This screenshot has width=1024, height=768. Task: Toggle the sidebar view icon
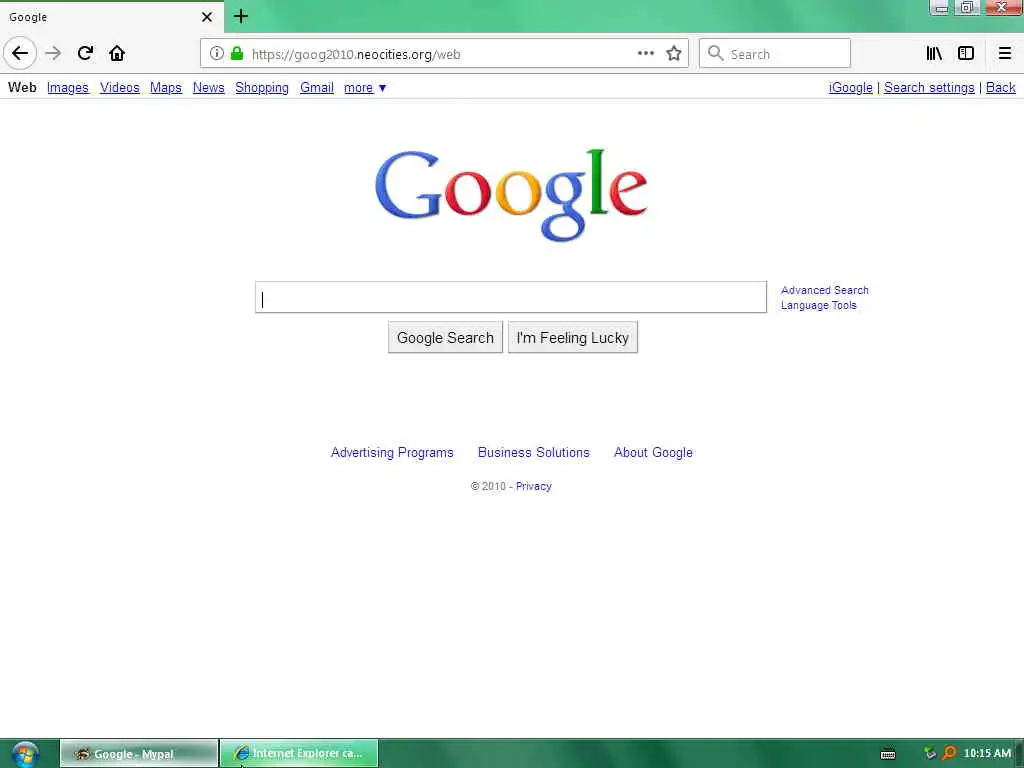[966, 54]
